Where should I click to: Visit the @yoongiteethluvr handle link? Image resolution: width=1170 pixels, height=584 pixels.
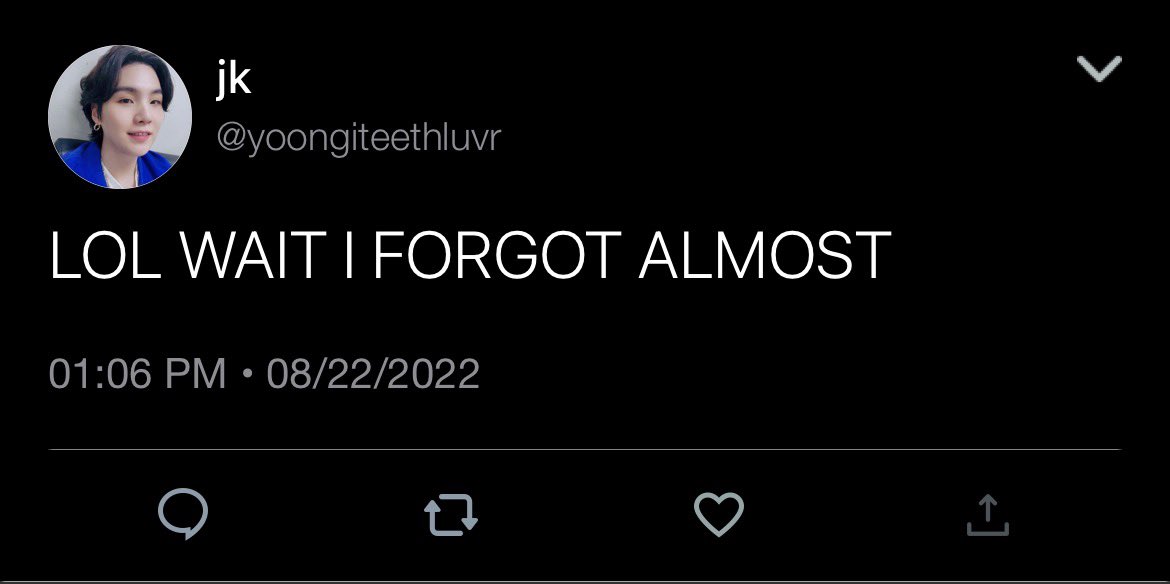(x=358, y=139)
